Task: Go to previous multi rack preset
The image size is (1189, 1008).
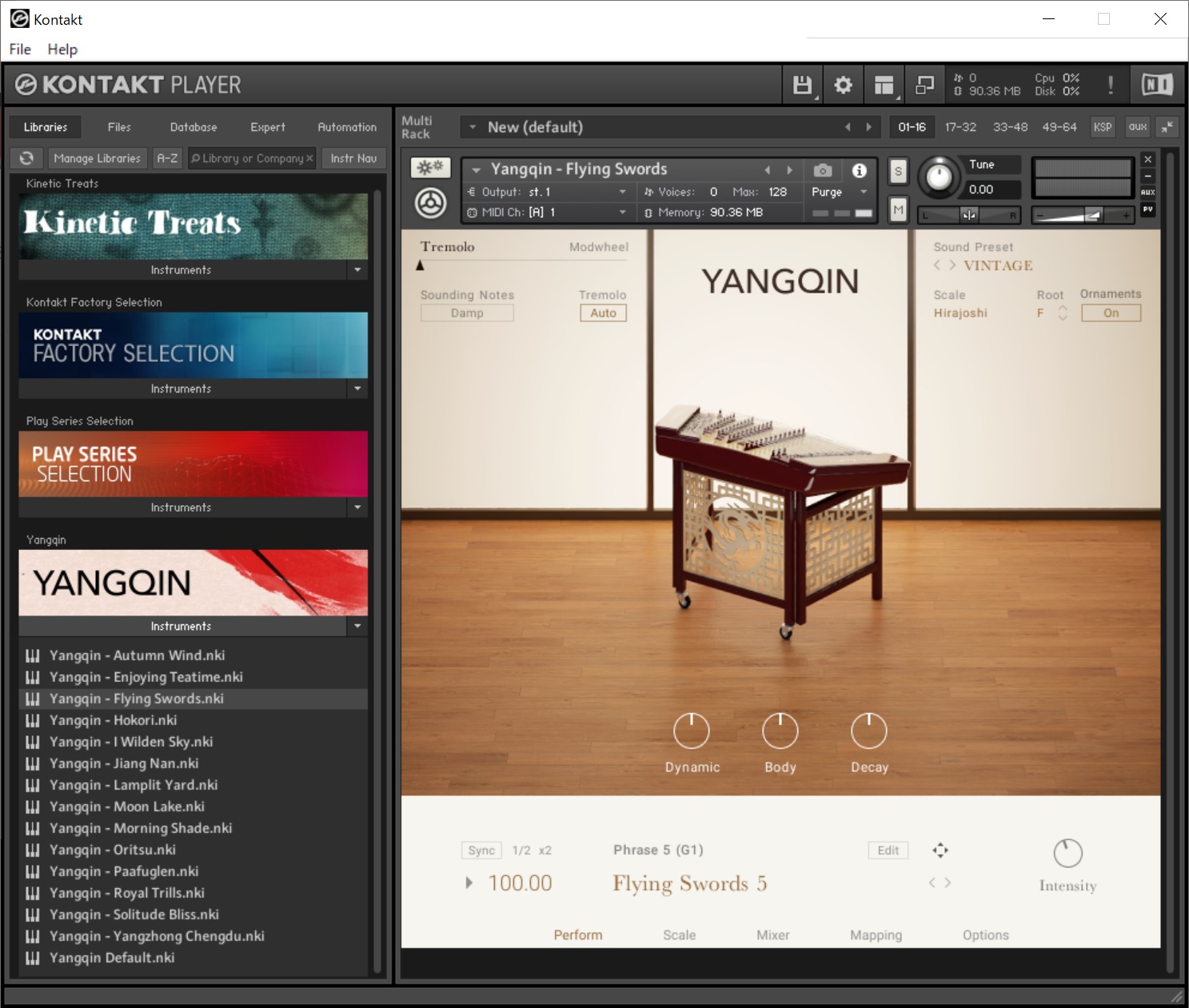Action: coord(848,127)
